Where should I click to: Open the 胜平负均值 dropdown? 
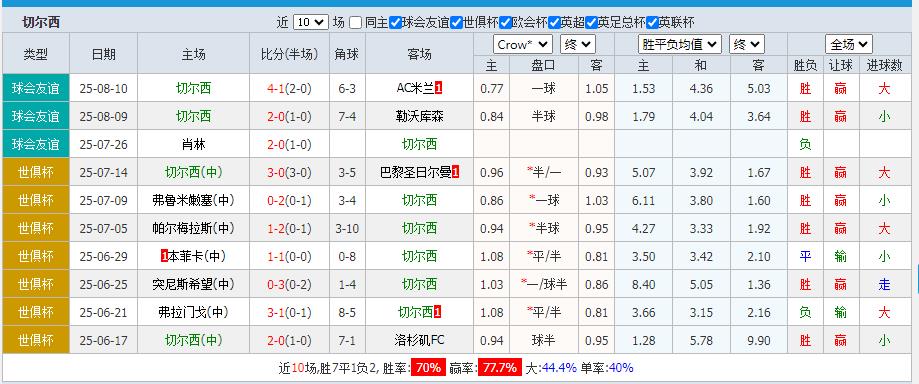(679, 45)
